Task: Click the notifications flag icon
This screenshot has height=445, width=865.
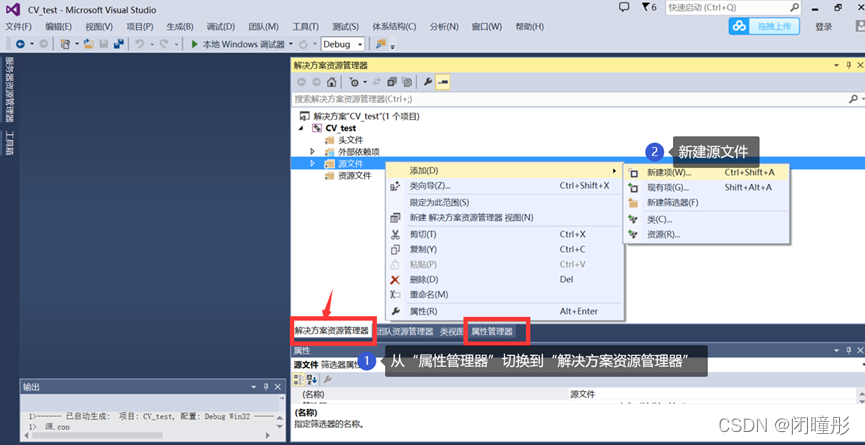Action: [x=645, y=7]
